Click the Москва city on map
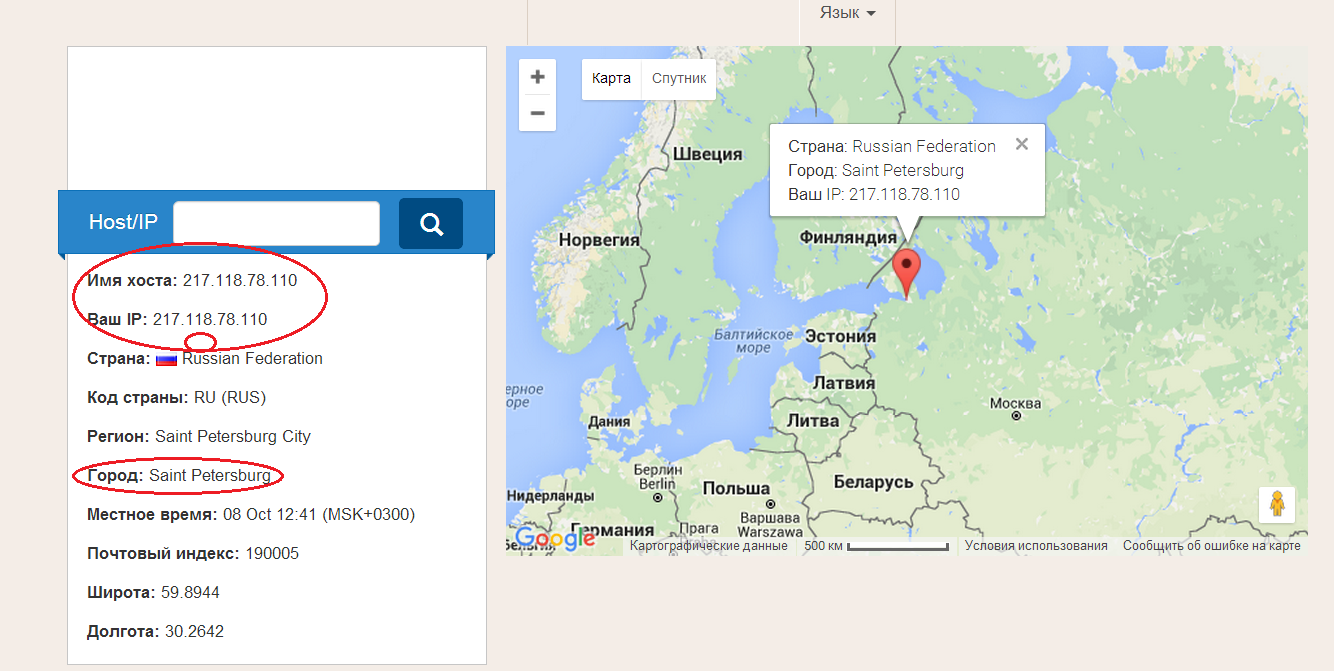 1015,405
